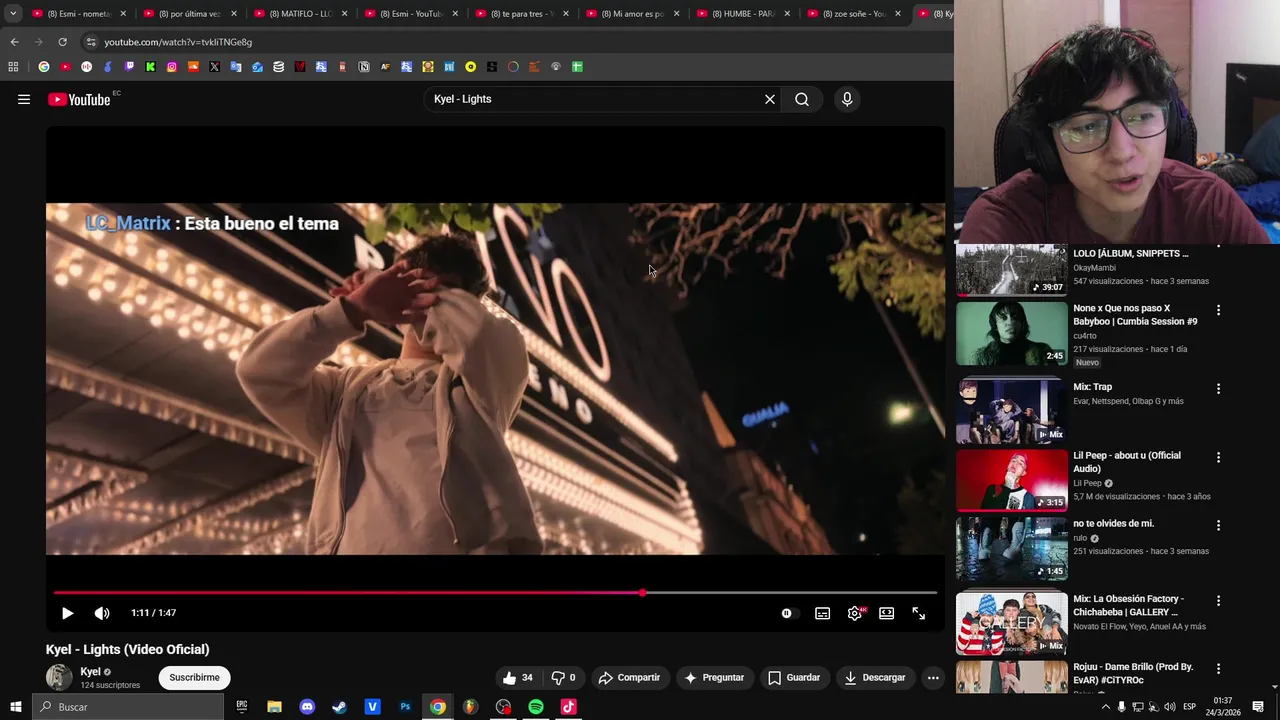Like the video with the thumbs-up button
This screenshot has width=1280, height=720.
pyautogui.click(x=518, y=677)
